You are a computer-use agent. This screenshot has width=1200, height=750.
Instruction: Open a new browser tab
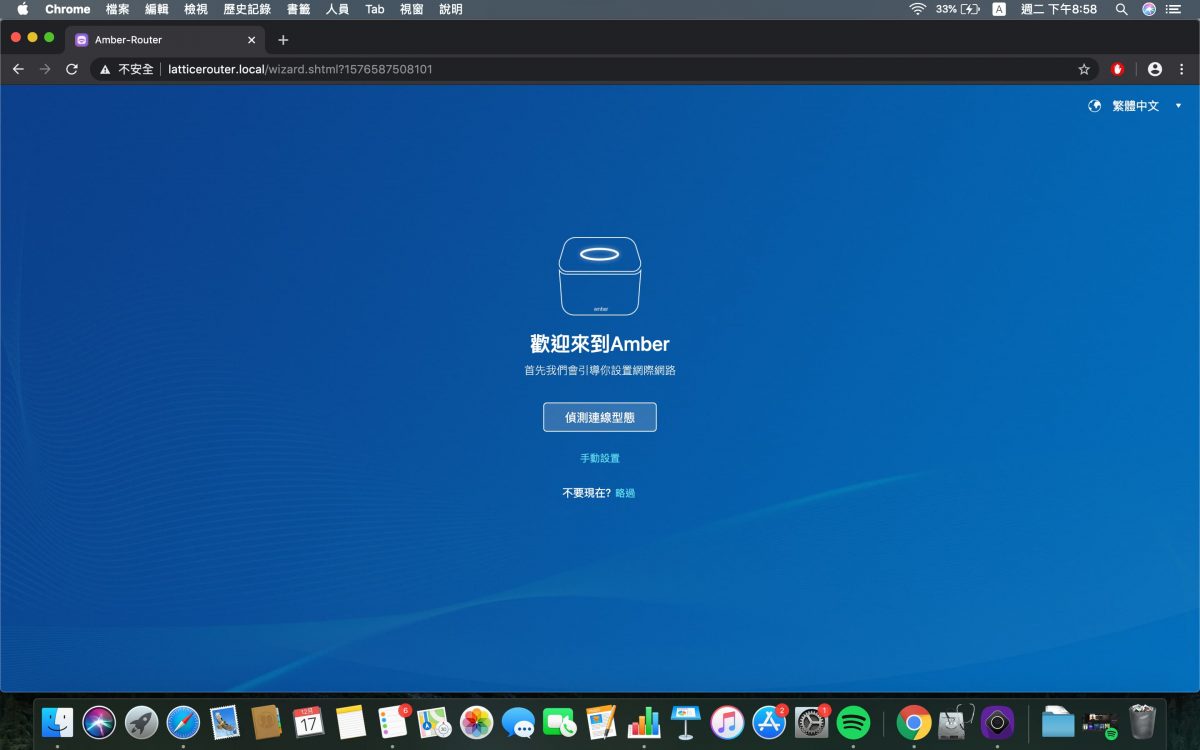point(283,40)
